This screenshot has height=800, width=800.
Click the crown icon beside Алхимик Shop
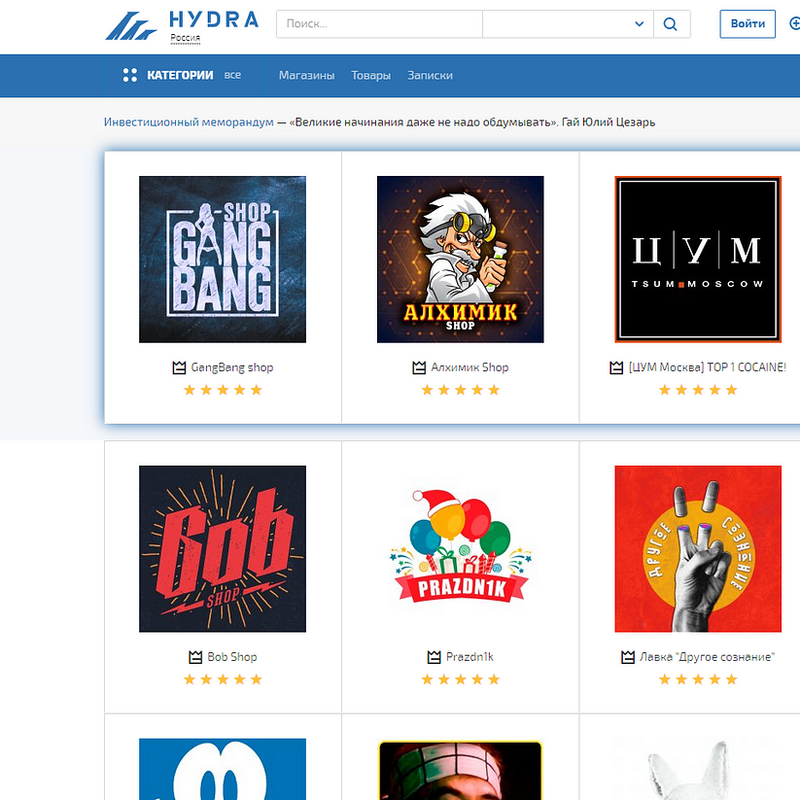(419, 368)
